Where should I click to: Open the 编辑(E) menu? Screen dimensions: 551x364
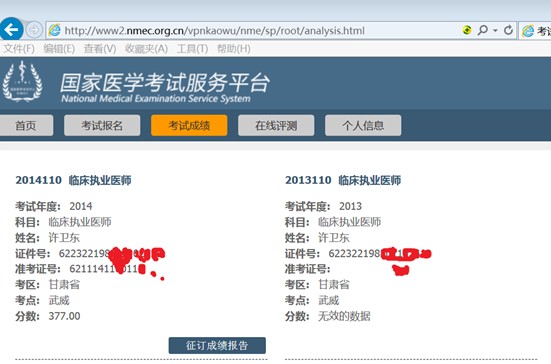pyautogui.click(x=59, y=48)
